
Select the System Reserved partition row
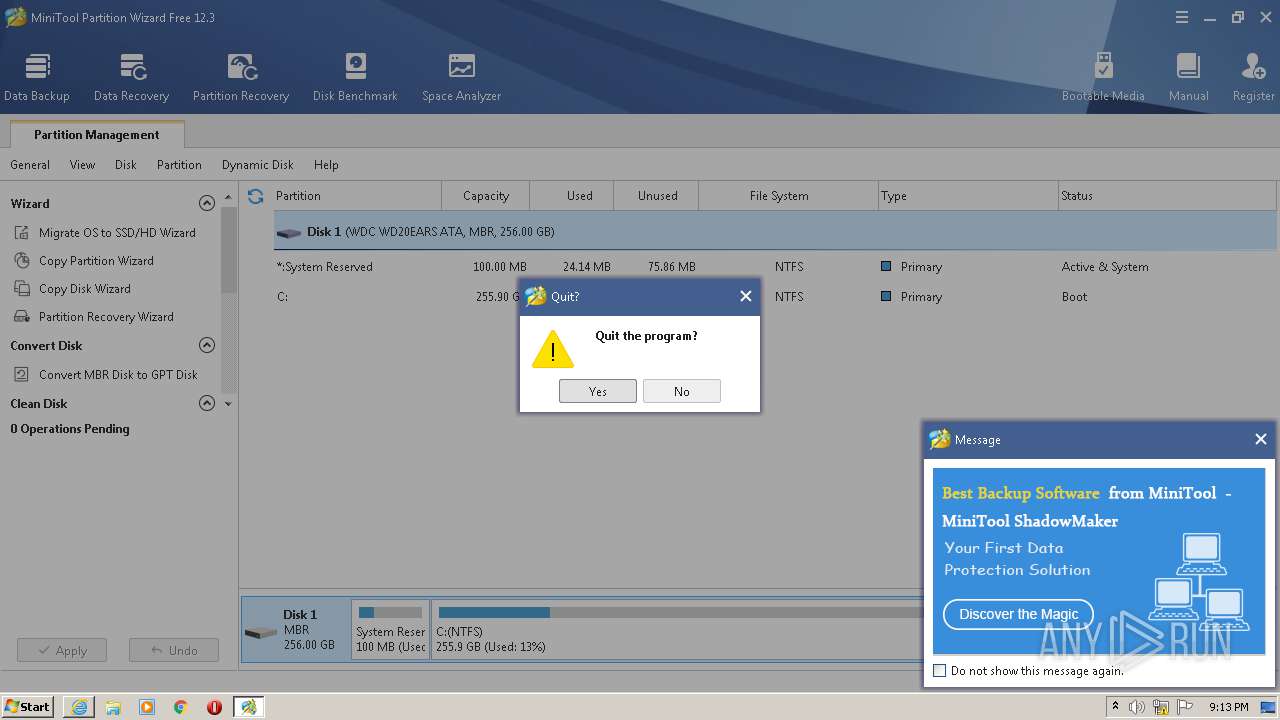775,267
